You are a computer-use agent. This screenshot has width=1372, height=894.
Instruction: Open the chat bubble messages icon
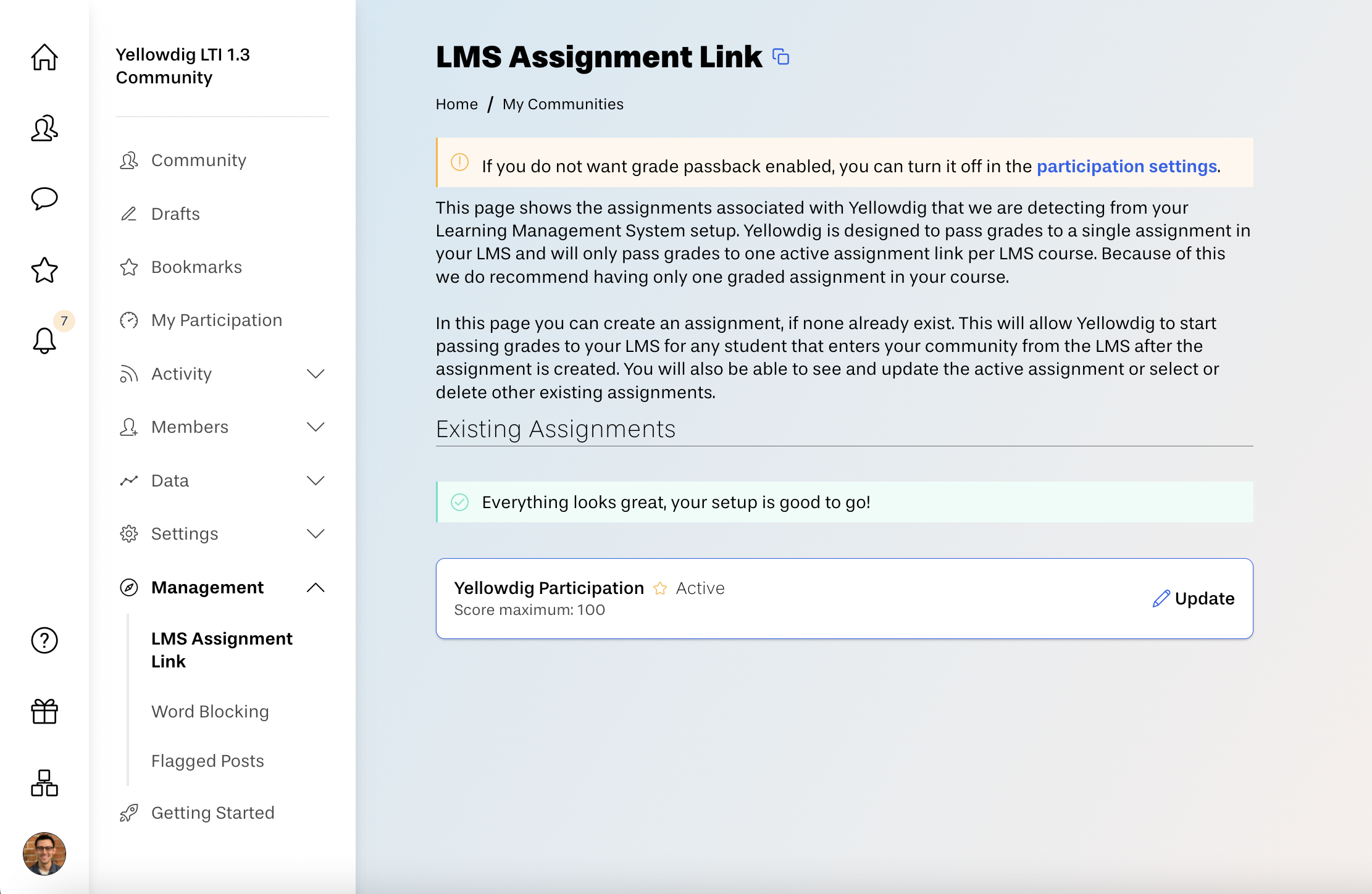[44, 199]
